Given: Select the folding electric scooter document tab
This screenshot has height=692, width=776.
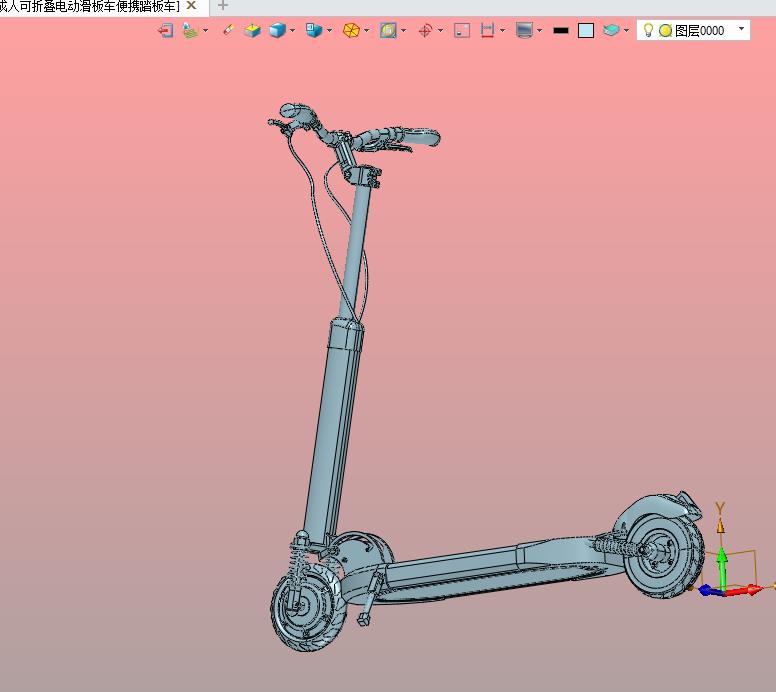Looking at the screenshot, I should point(90,6).
